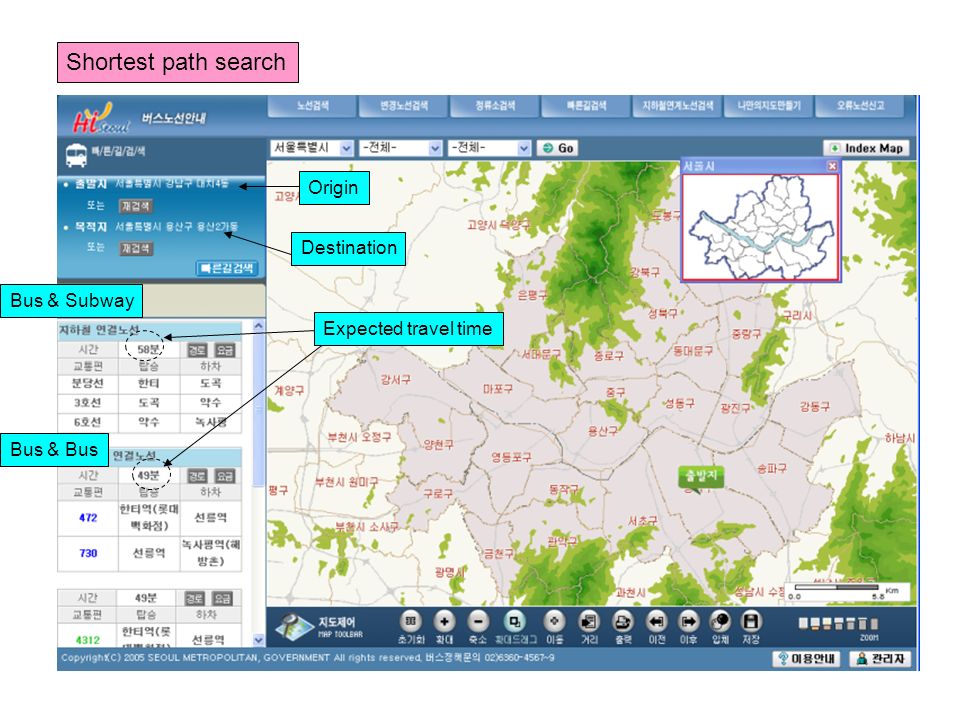Screen dimensions: 960x720
Task: Click the 초기화 map reset icon
Action: [x=411, y=622]
